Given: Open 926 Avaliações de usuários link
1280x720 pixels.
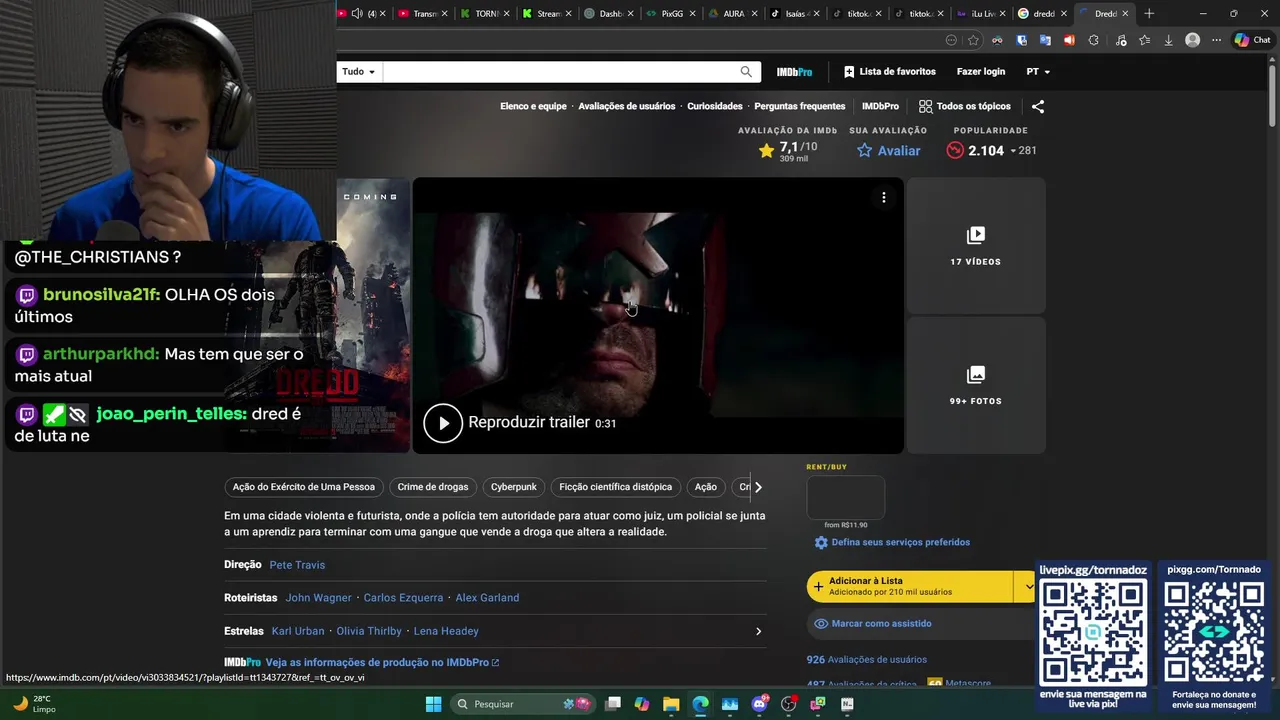Looking at the screenshot, I should (x=867, y=660).
